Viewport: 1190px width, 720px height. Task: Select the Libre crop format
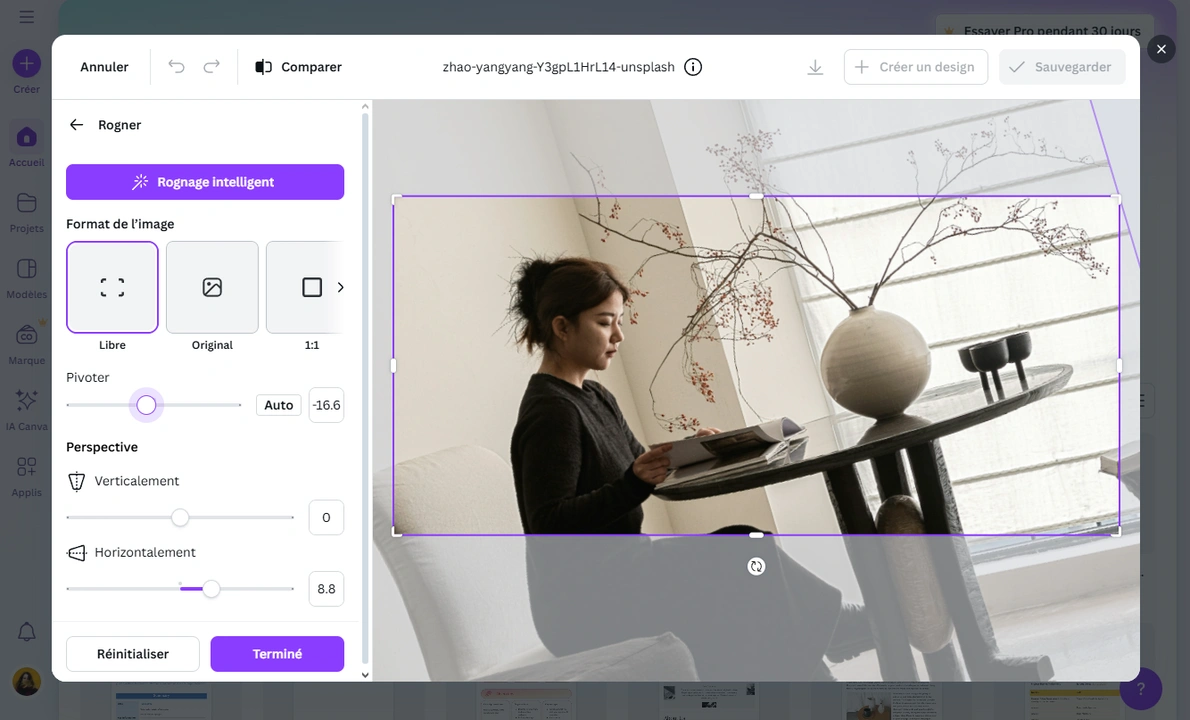[x=112, y=287]
